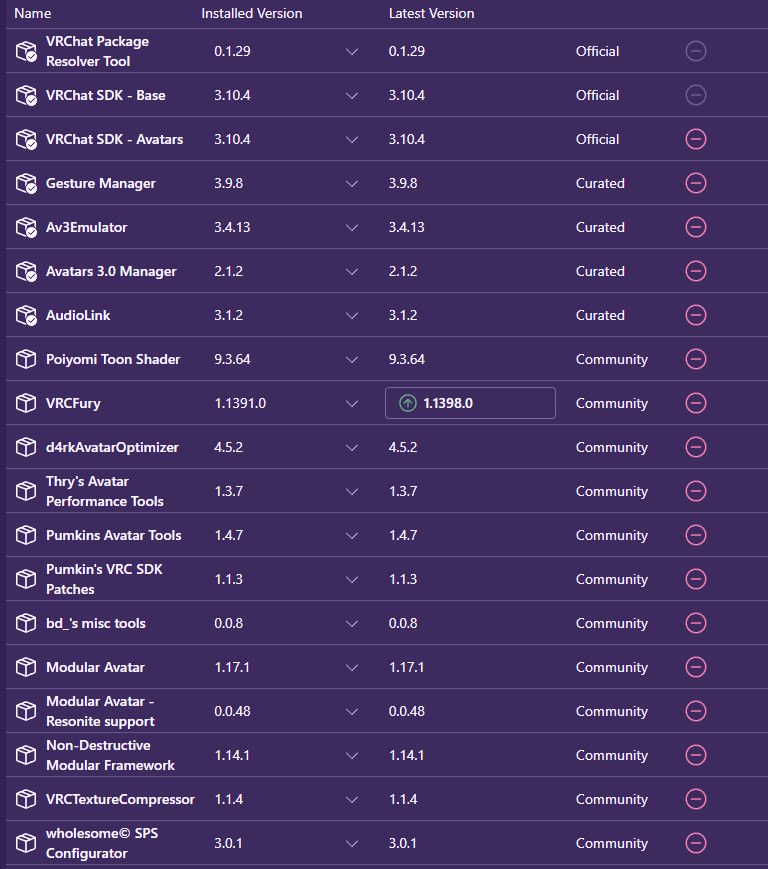The image size is (768, 869).
Task: Click the VRCFury package name
Action: tap(73, 403)
